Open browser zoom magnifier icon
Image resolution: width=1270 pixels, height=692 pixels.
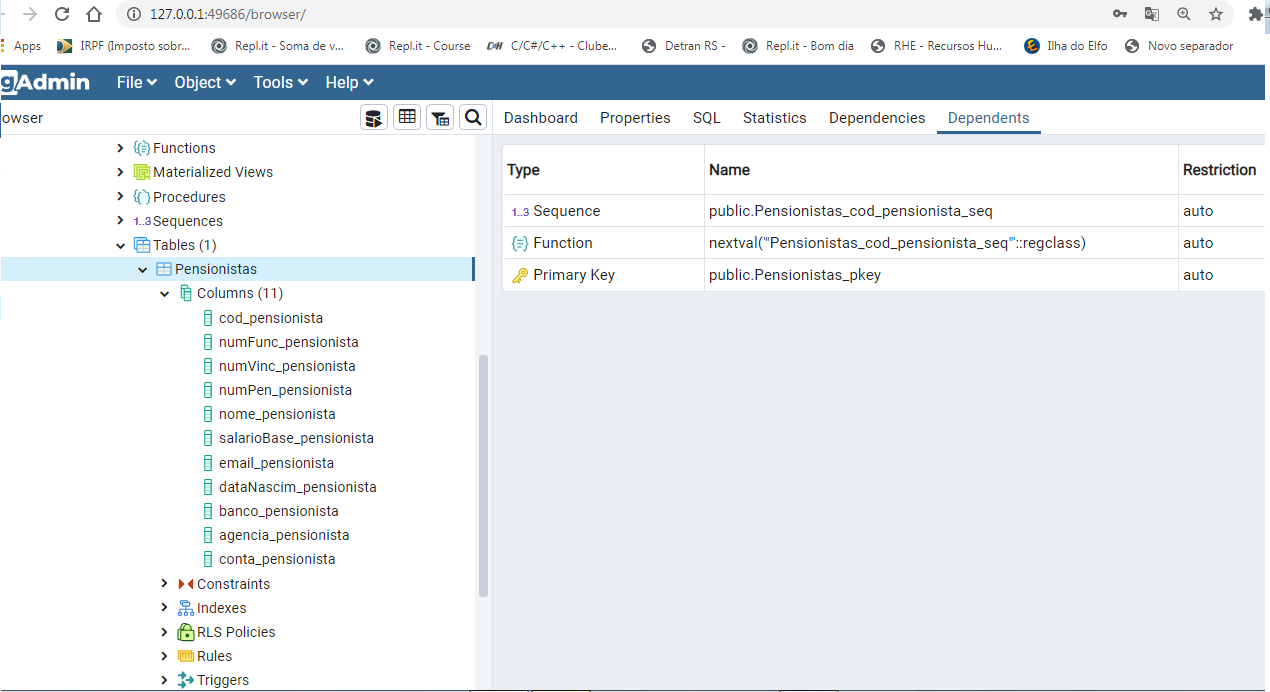1184,14
